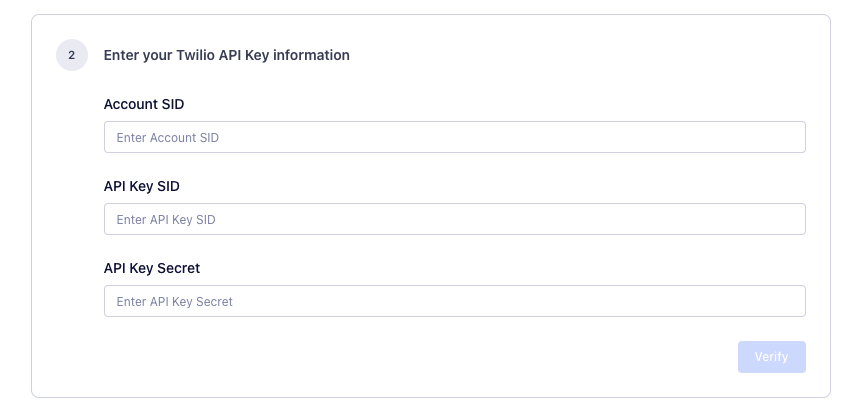This screenshot has height=408, width=854.
Task: Select the last text box above Verify
Action: [x=454, y=301]
